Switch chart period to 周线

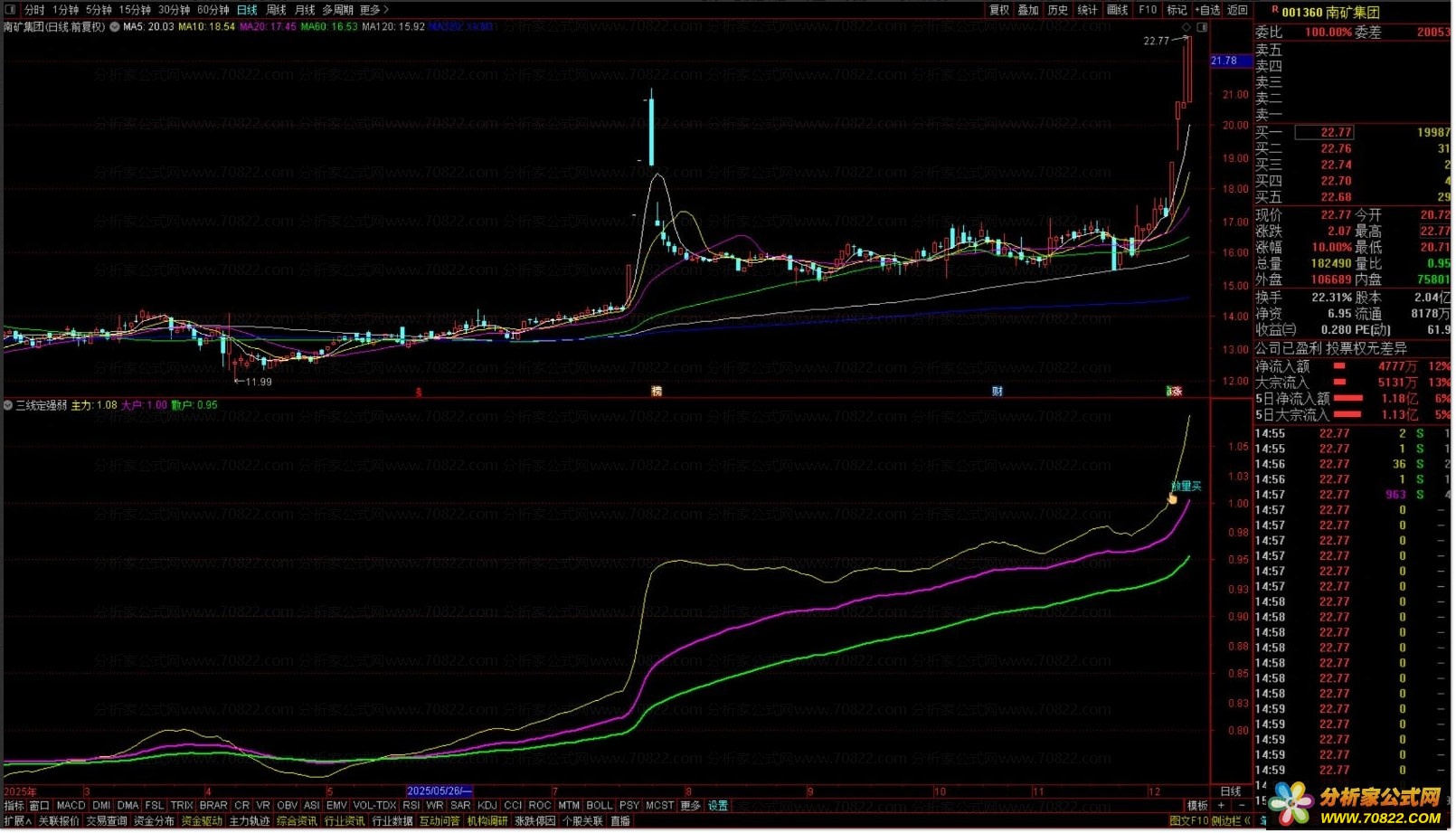coord(277,10)
